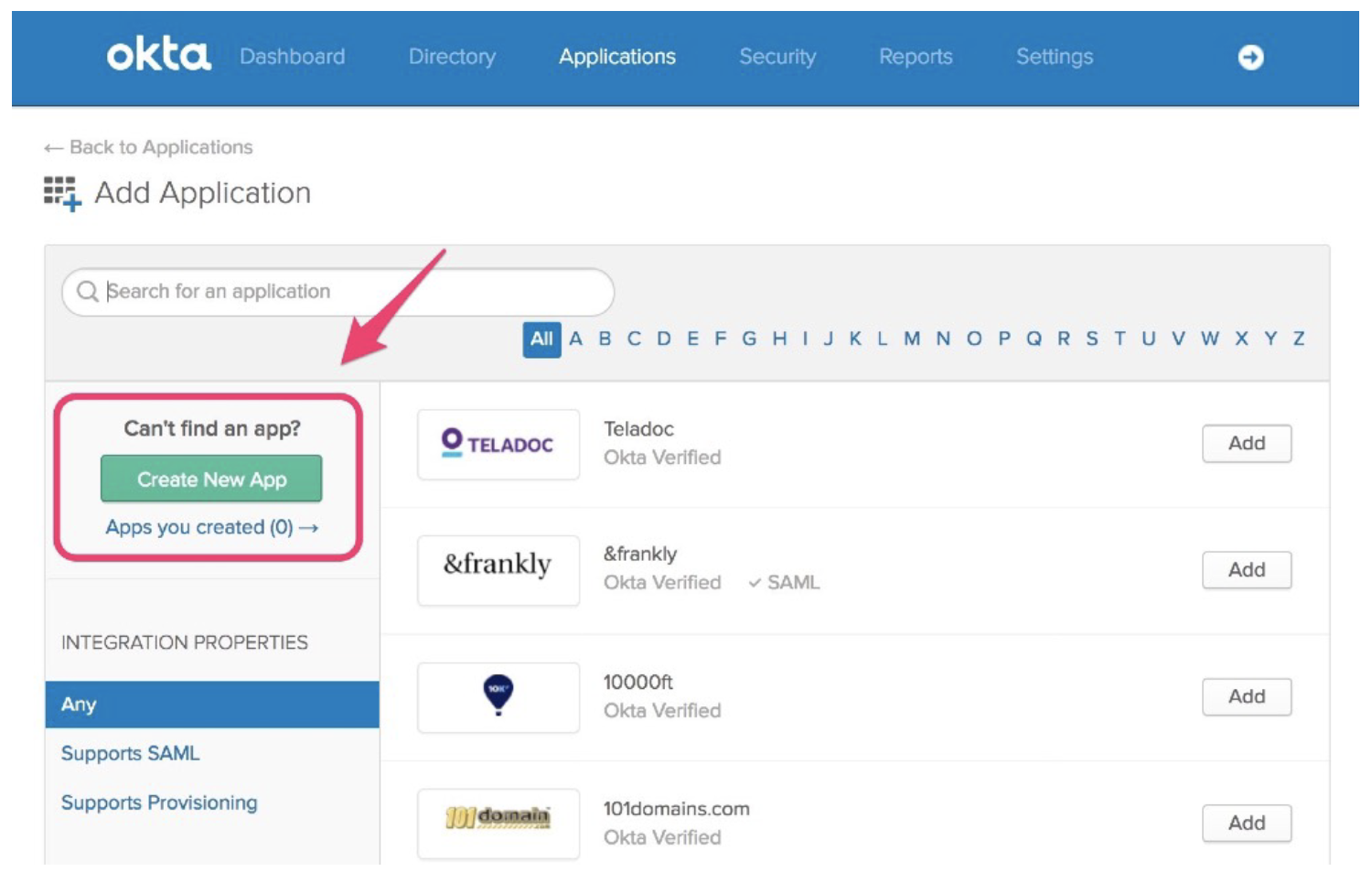
Task: Filter applications by letter Y
Action: tap(1270, 339)
